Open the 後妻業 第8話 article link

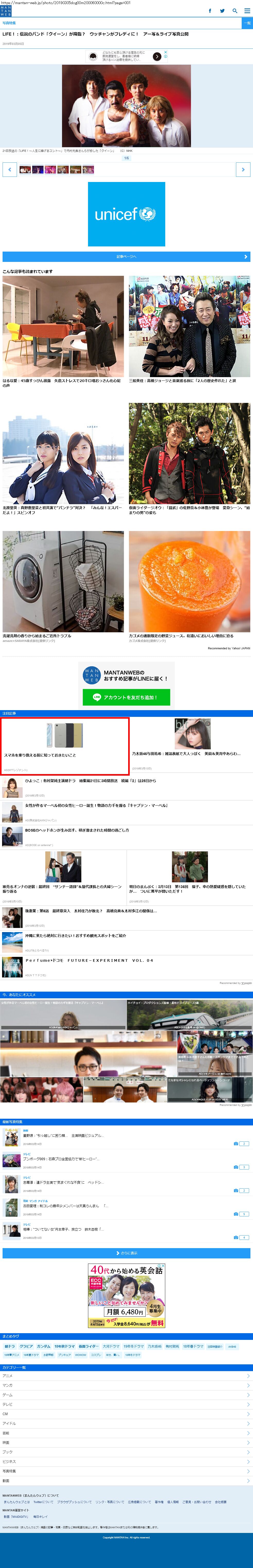[x=91, y=911]
